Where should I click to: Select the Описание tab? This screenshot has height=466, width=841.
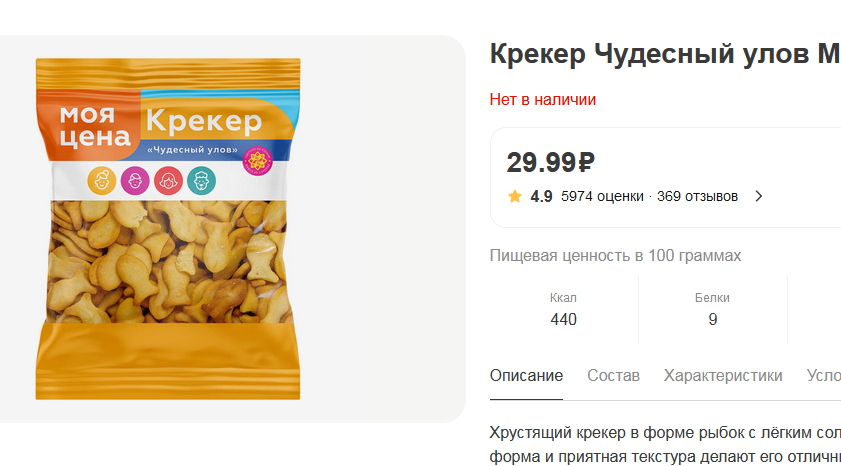tap(526, 375)
